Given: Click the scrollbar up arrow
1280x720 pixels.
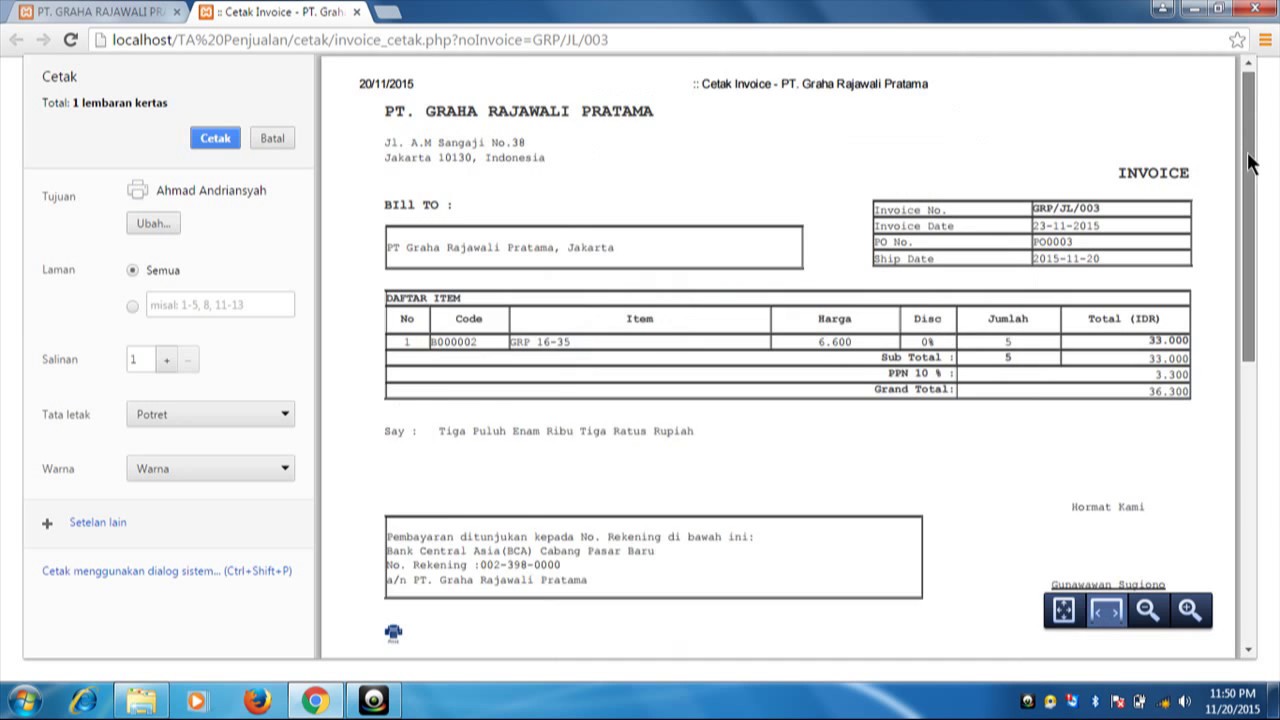Looking at the screenshot, I should pos(1248,64).
